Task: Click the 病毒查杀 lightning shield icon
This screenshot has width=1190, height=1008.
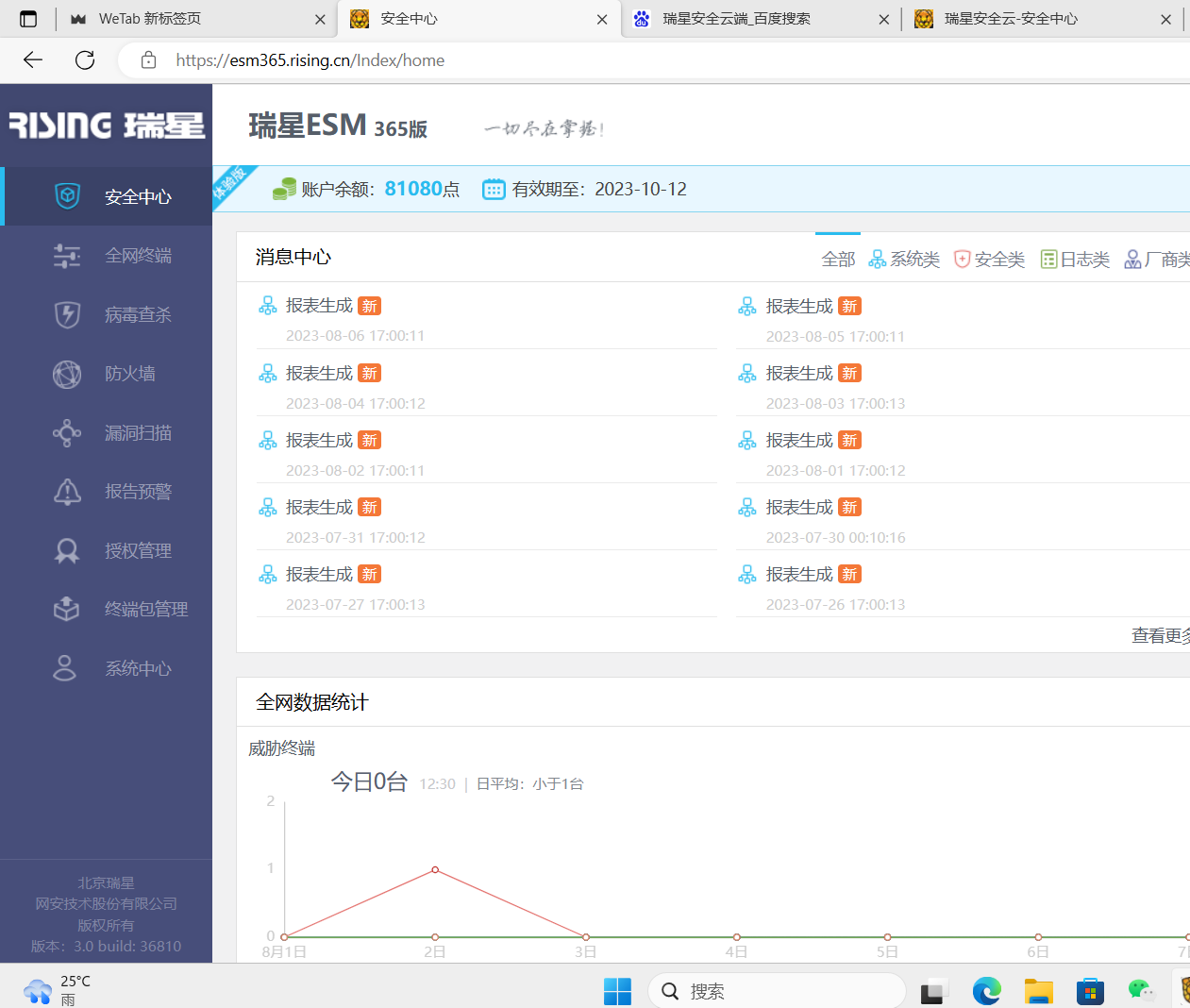Action: pyautogui.click(x=67, y=314)
